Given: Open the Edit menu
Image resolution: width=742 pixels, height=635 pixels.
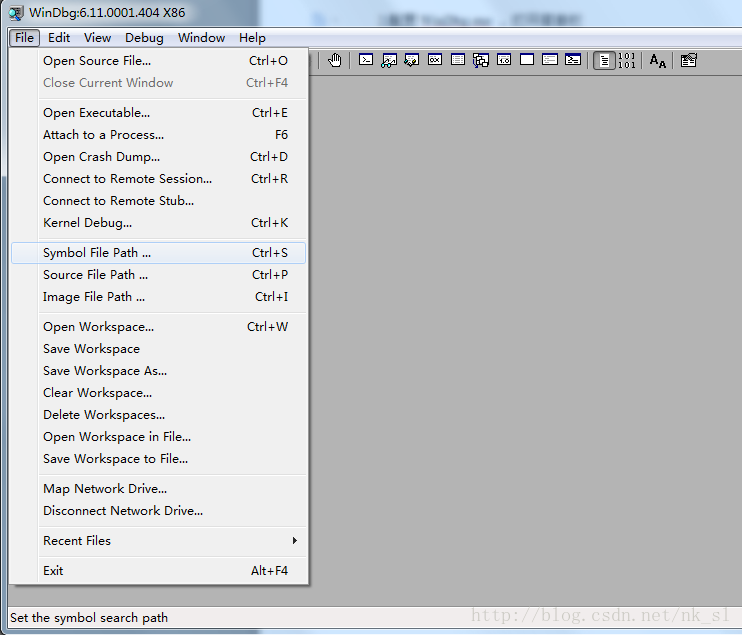Looking at the screenshot, I should 59,37.
